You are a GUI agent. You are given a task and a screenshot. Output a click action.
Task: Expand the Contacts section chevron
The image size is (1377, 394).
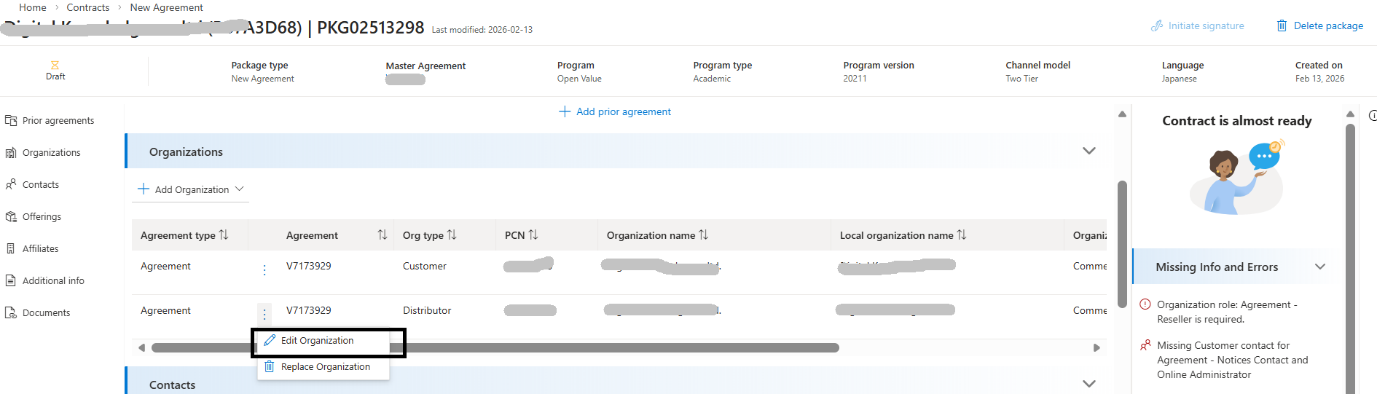pos(1090,383)
